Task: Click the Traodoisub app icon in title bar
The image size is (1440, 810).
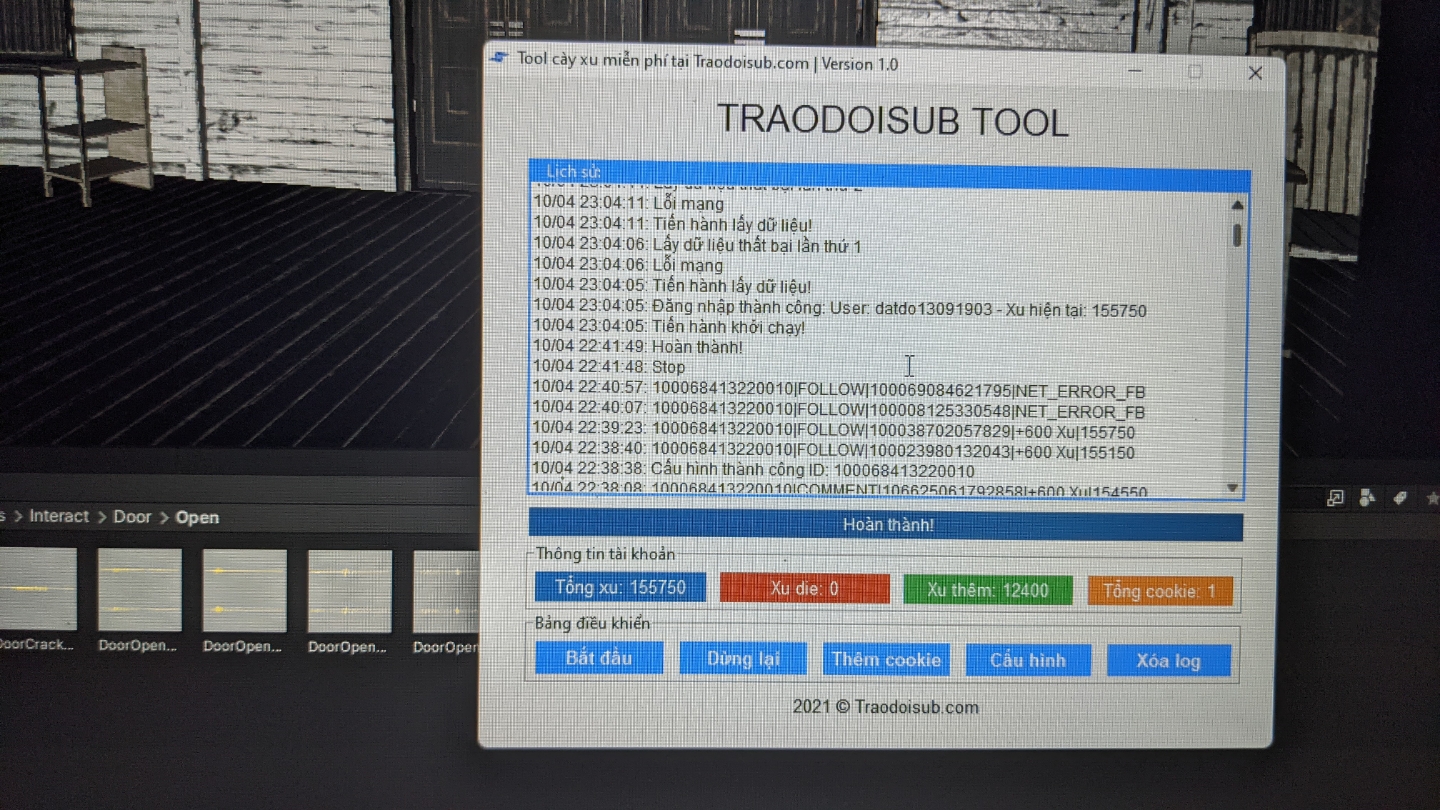Action: pyautogui.click(x=497, y=59)
